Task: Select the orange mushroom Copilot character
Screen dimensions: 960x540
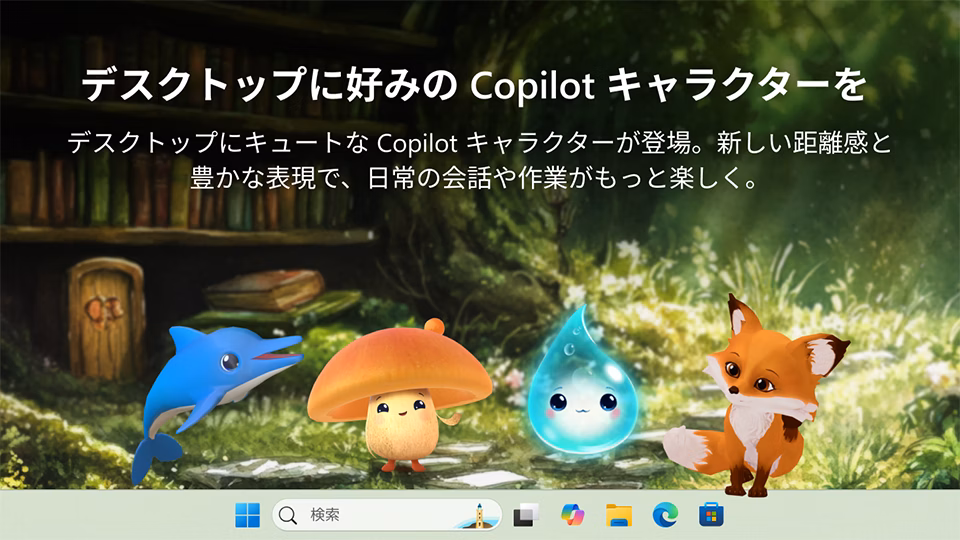Action: 400,397
